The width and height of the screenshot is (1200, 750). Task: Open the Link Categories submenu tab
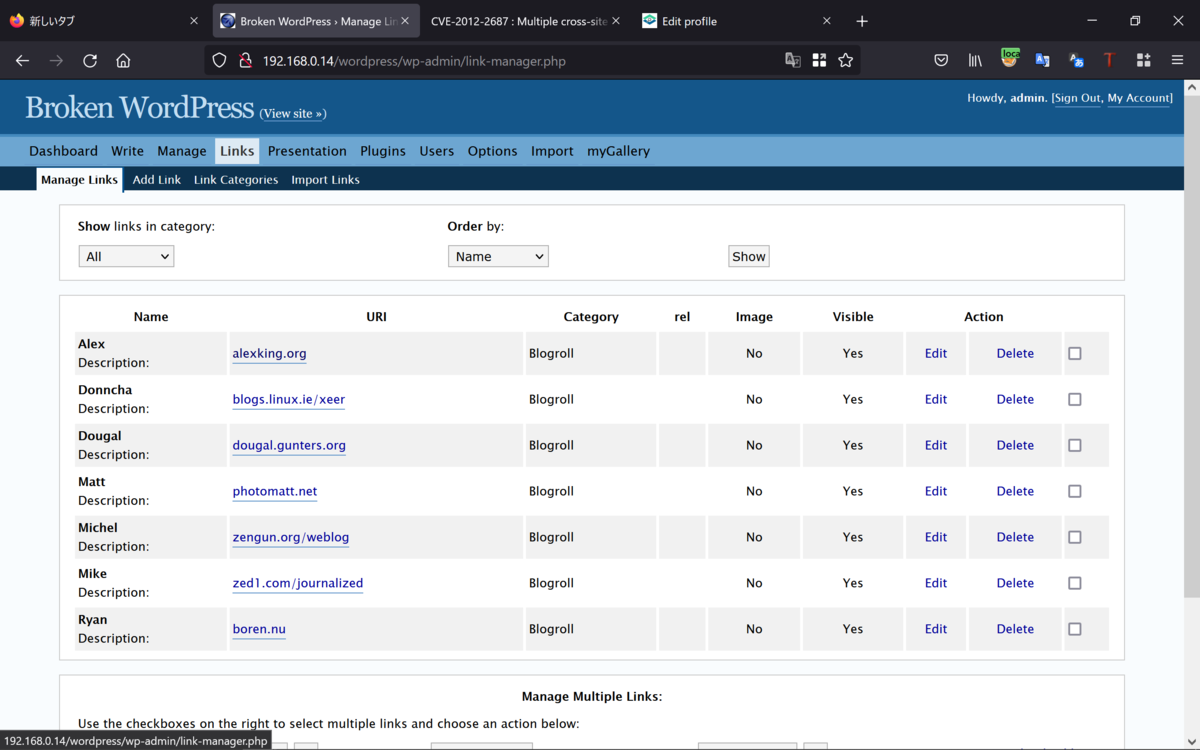pyautogui.click(x=236, y=180)
